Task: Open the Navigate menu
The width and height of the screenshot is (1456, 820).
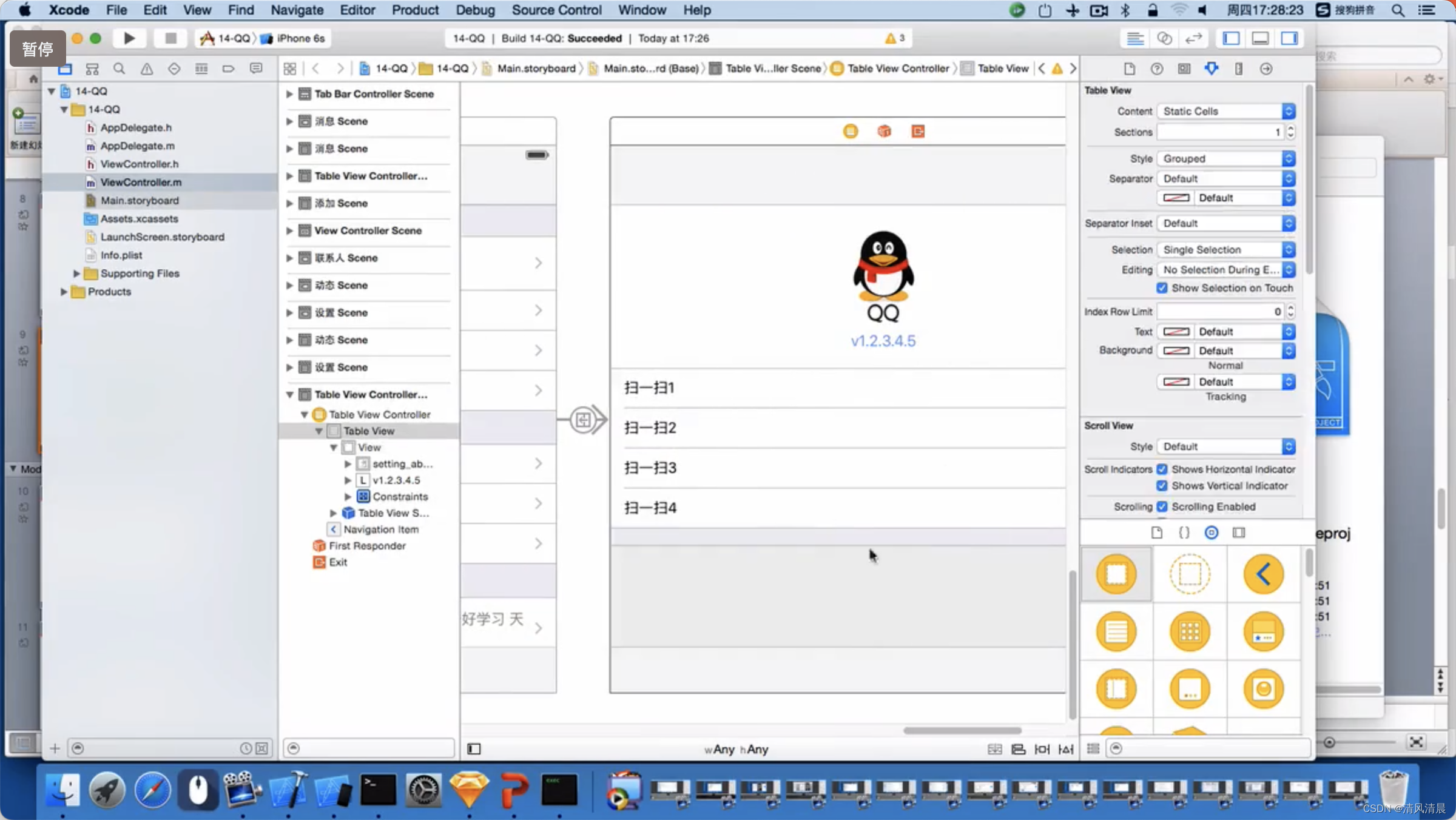Action: [297, 10]
